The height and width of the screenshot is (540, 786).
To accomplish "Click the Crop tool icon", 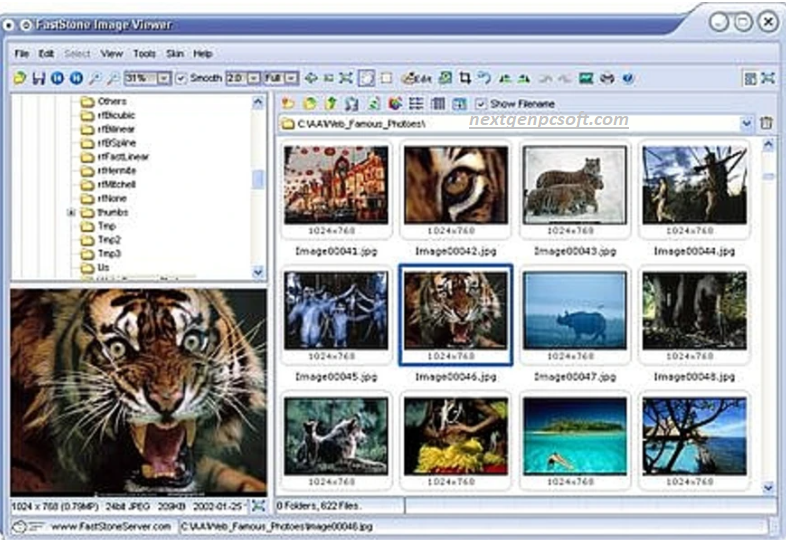I will tap(465, 78).
